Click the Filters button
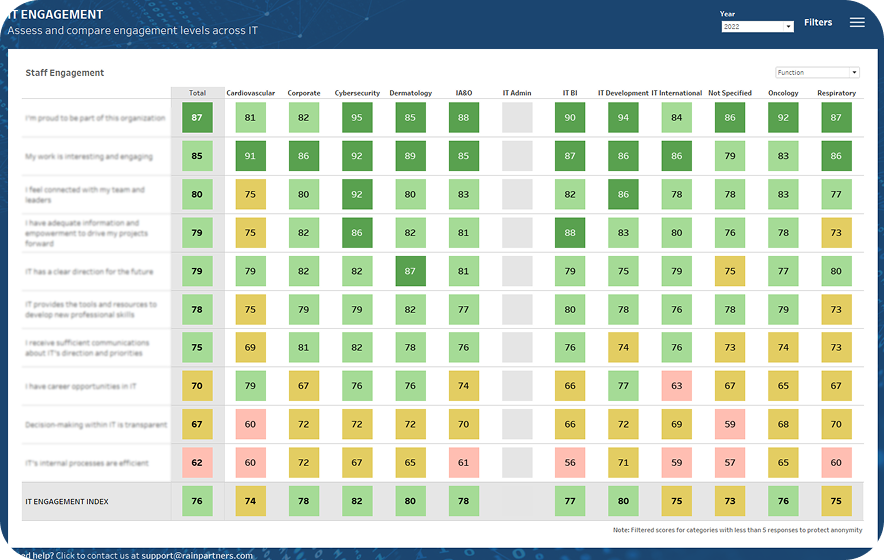The height and width of the screenshot is (560, 884). click(x=817, y=22)
